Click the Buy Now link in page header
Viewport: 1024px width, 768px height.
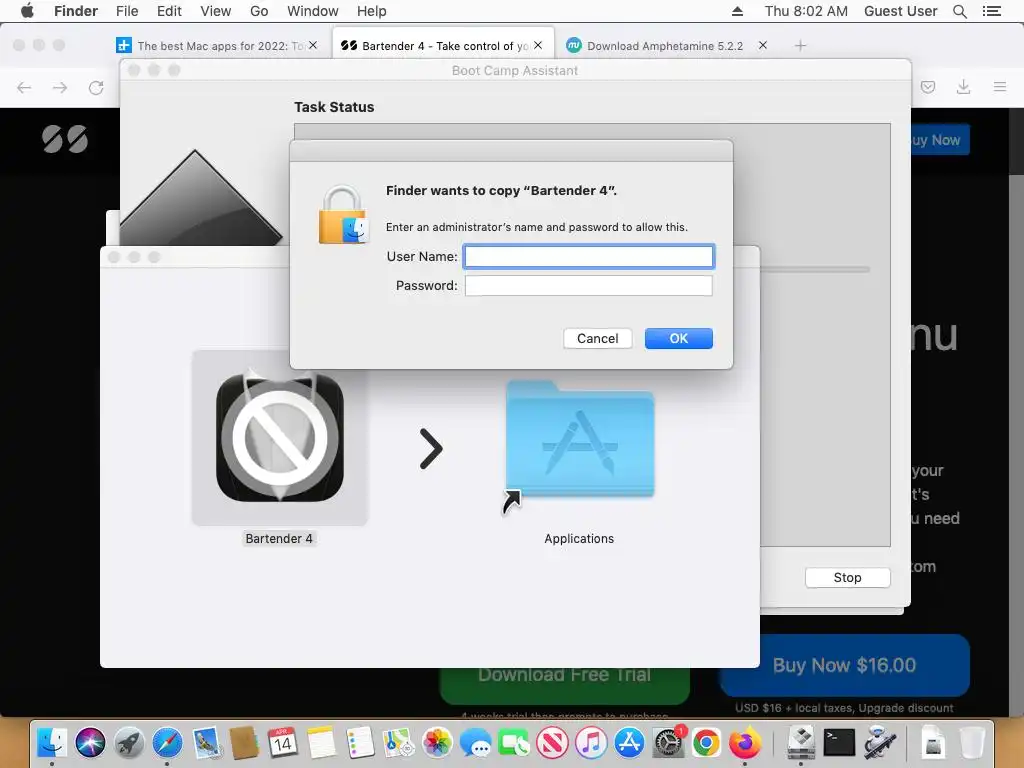pyautogui.click(x=939, y=140)
